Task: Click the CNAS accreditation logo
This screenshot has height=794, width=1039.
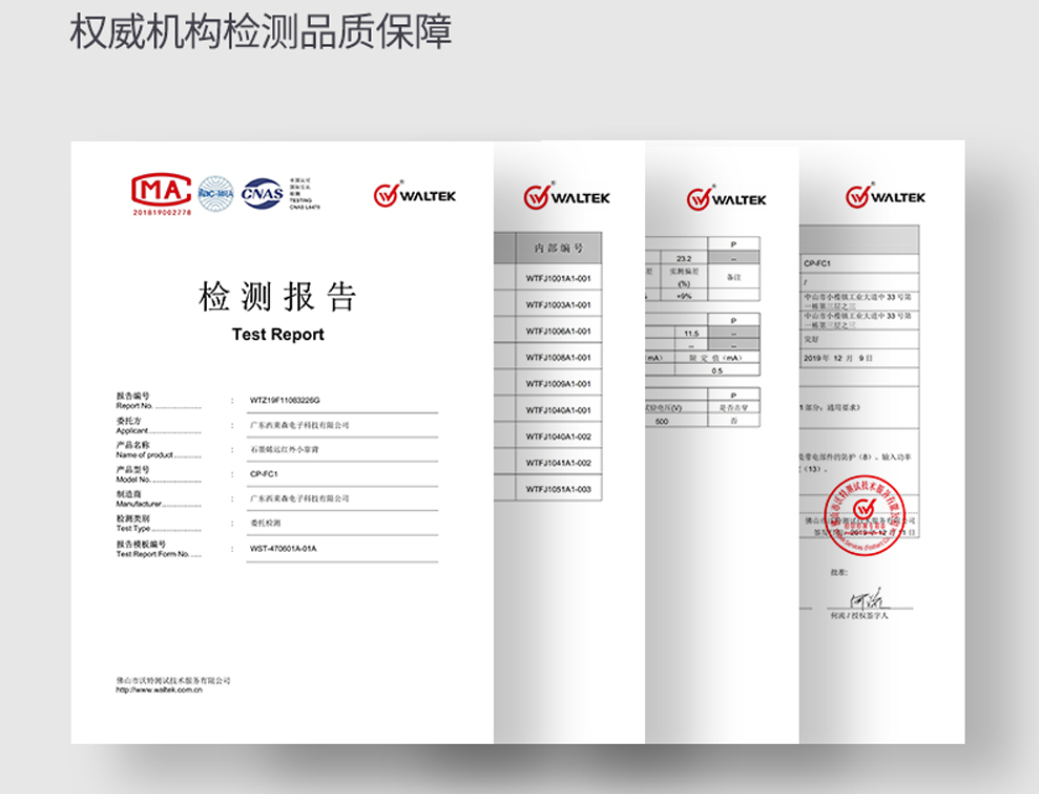Action: point(263,193)
